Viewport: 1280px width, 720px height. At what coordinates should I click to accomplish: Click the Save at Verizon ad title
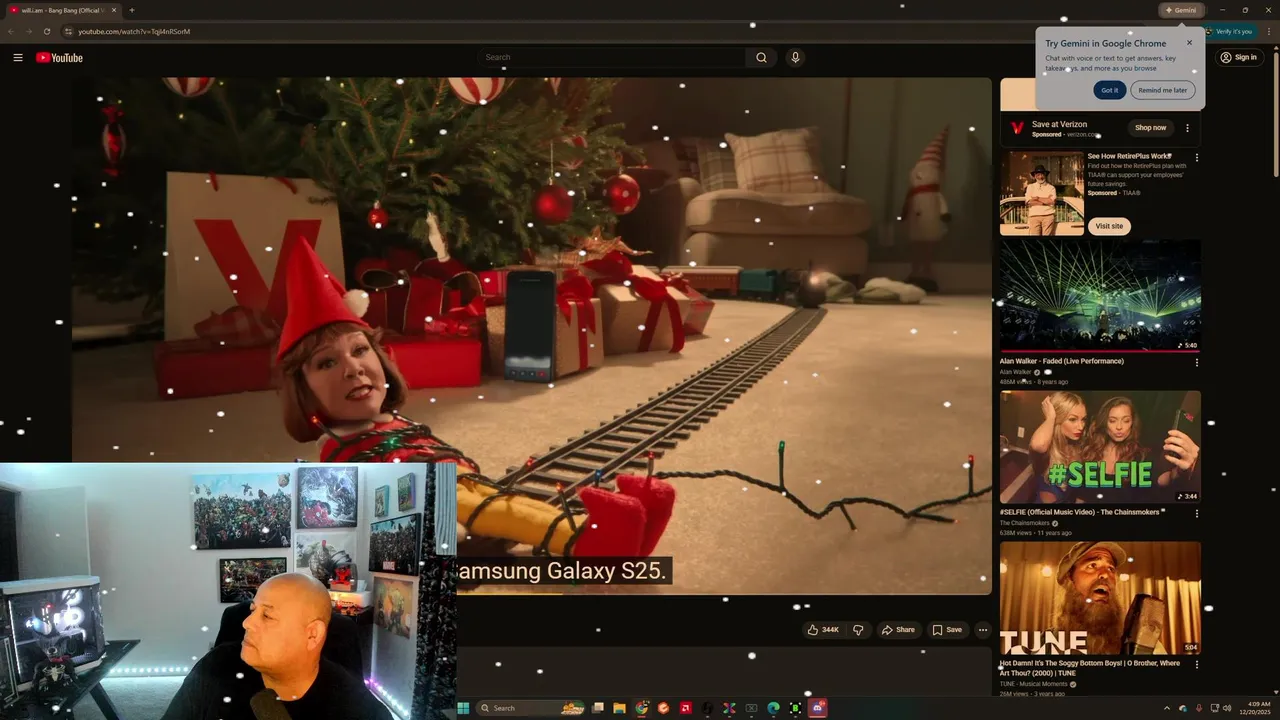click(x=1059, y=124)
